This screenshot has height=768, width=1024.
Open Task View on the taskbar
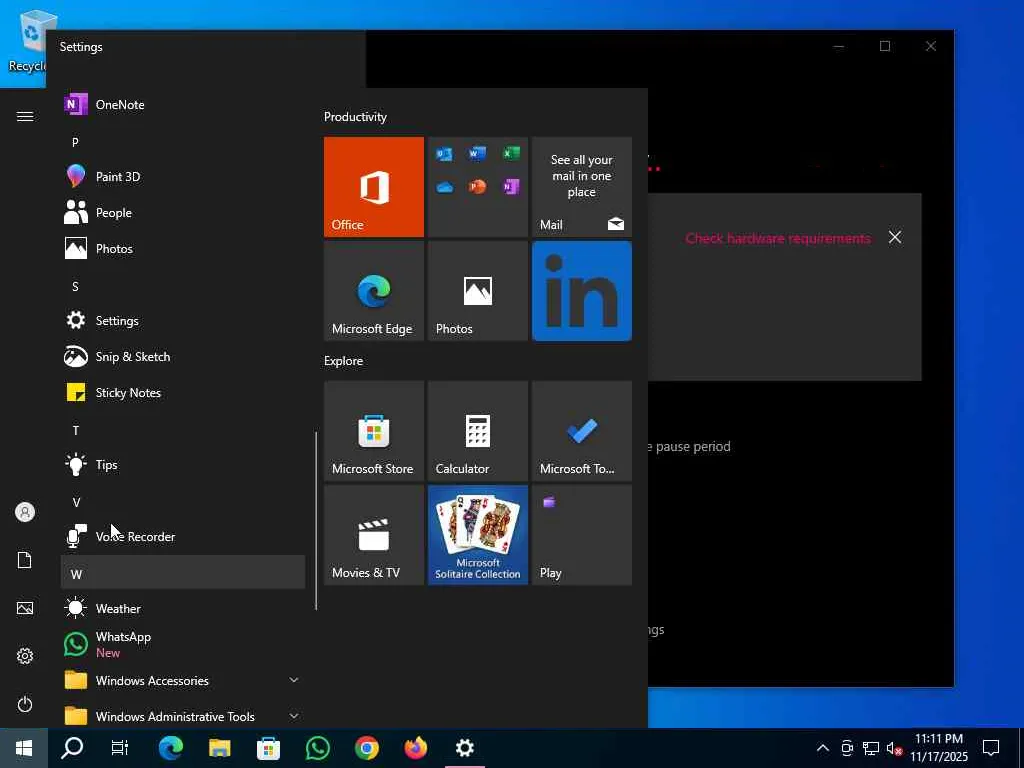tap(120, 748)
